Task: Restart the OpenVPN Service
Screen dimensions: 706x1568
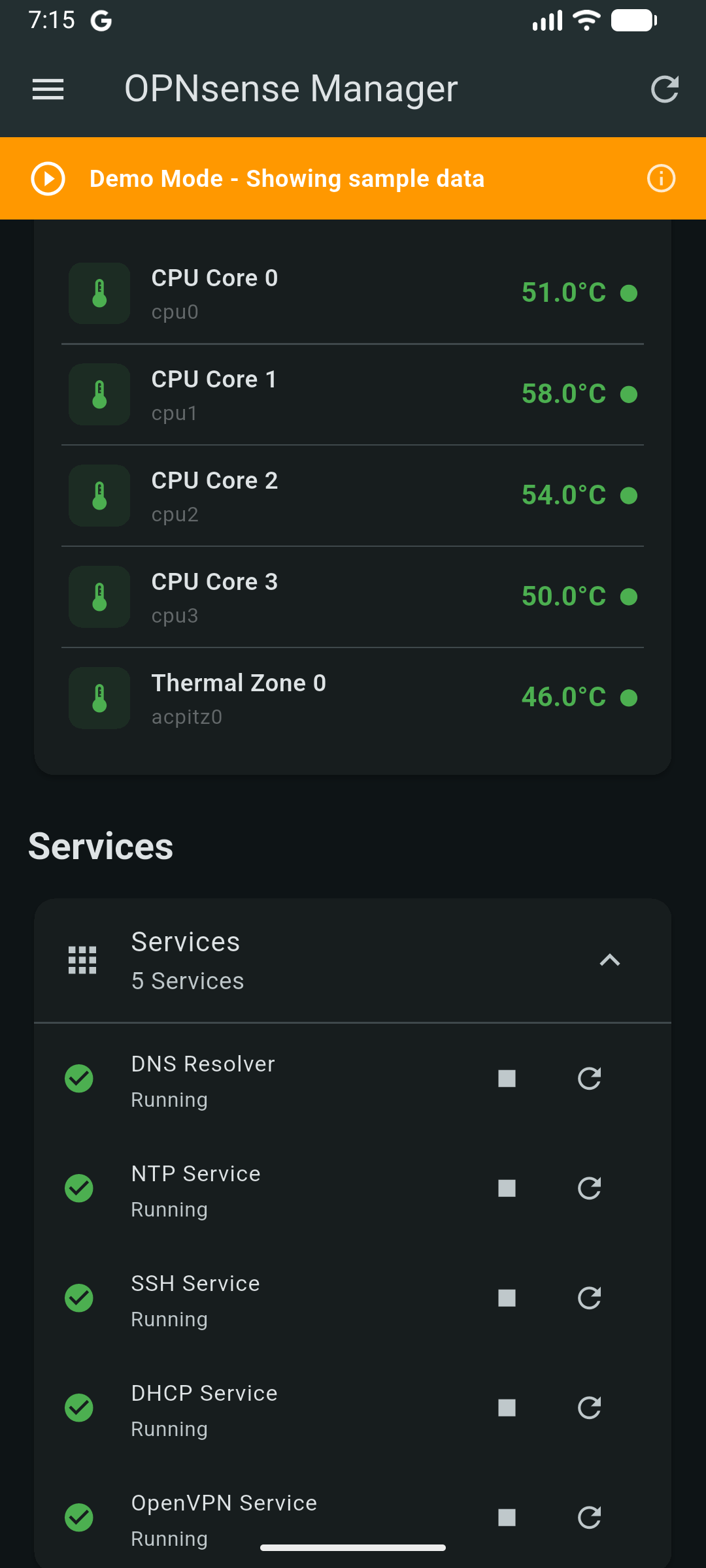Action: [589, 1518]
